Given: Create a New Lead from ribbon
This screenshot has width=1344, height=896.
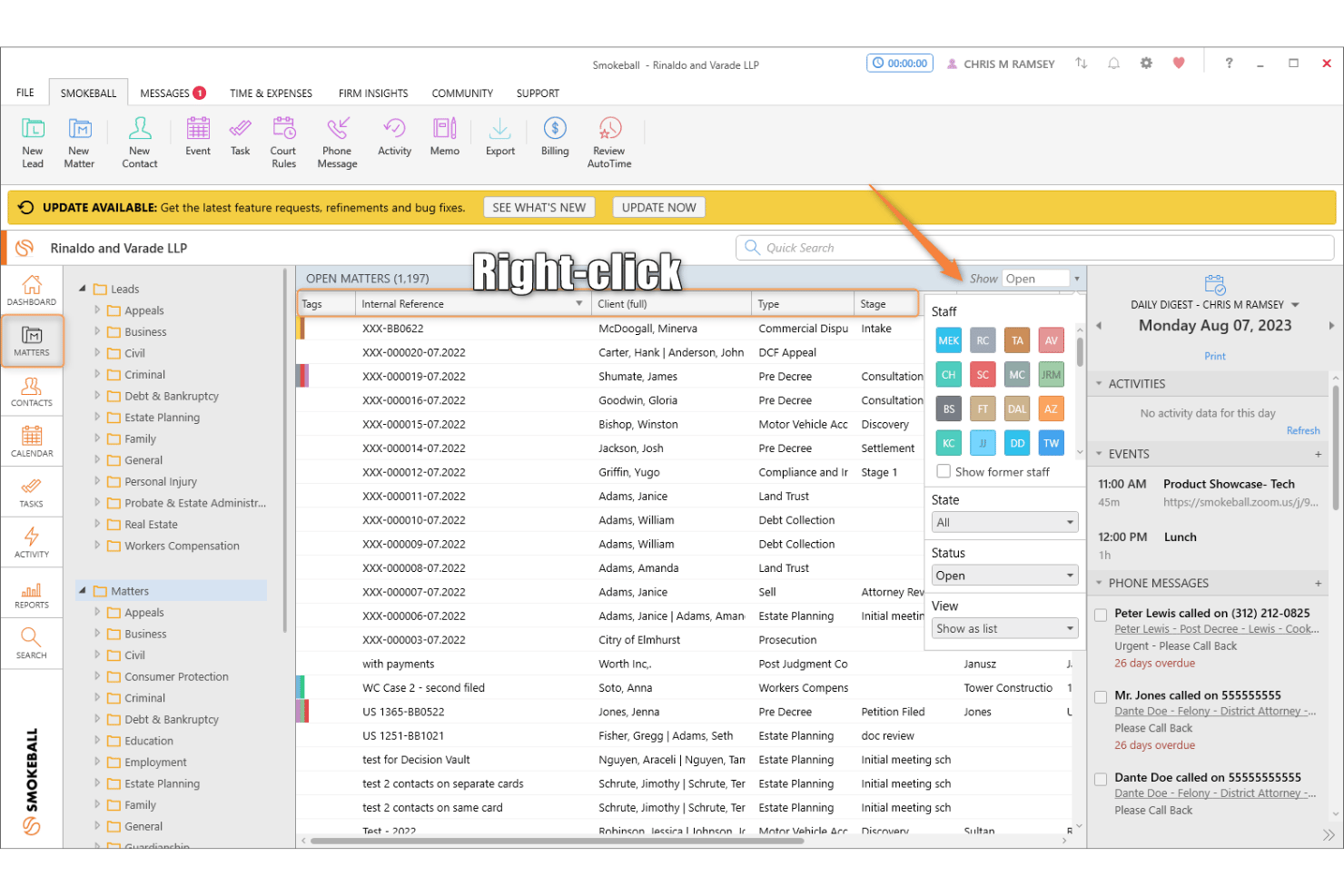Looking at the screenshot, I should point(33,143).
